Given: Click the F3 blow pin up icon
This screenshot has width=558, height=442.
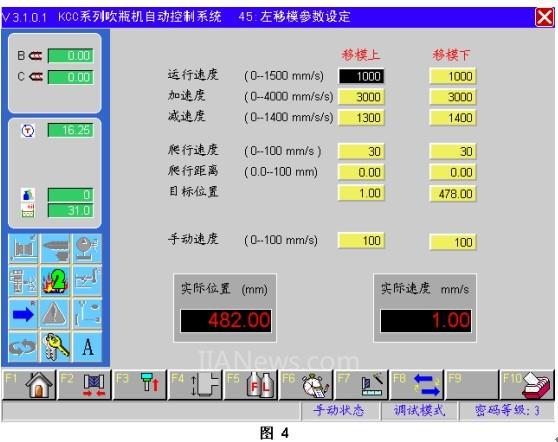Looking at the screenshot, I should [140, 385].
